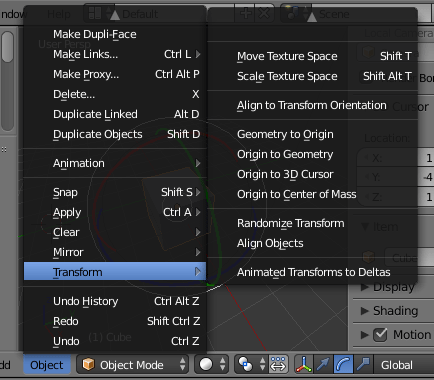
Task: Select Move Texture Space
Action: [x=312, y=56]
